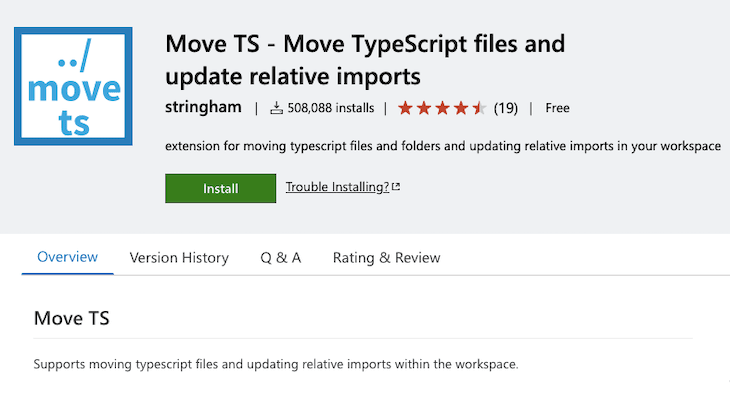Screen dimensions: 730x400
Task: Click the Free price label
Action: tap(557, 108)
